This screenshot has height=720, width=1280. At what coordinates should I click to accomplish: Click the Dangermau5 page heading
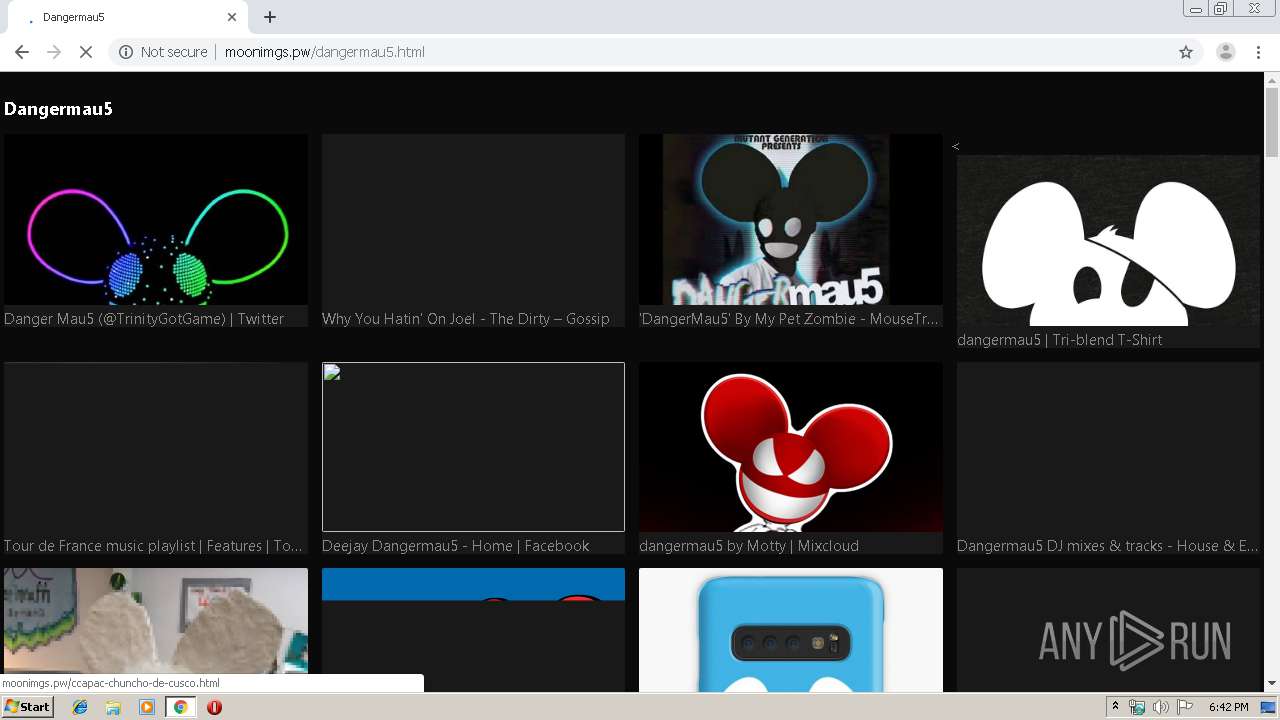point(58,109)
